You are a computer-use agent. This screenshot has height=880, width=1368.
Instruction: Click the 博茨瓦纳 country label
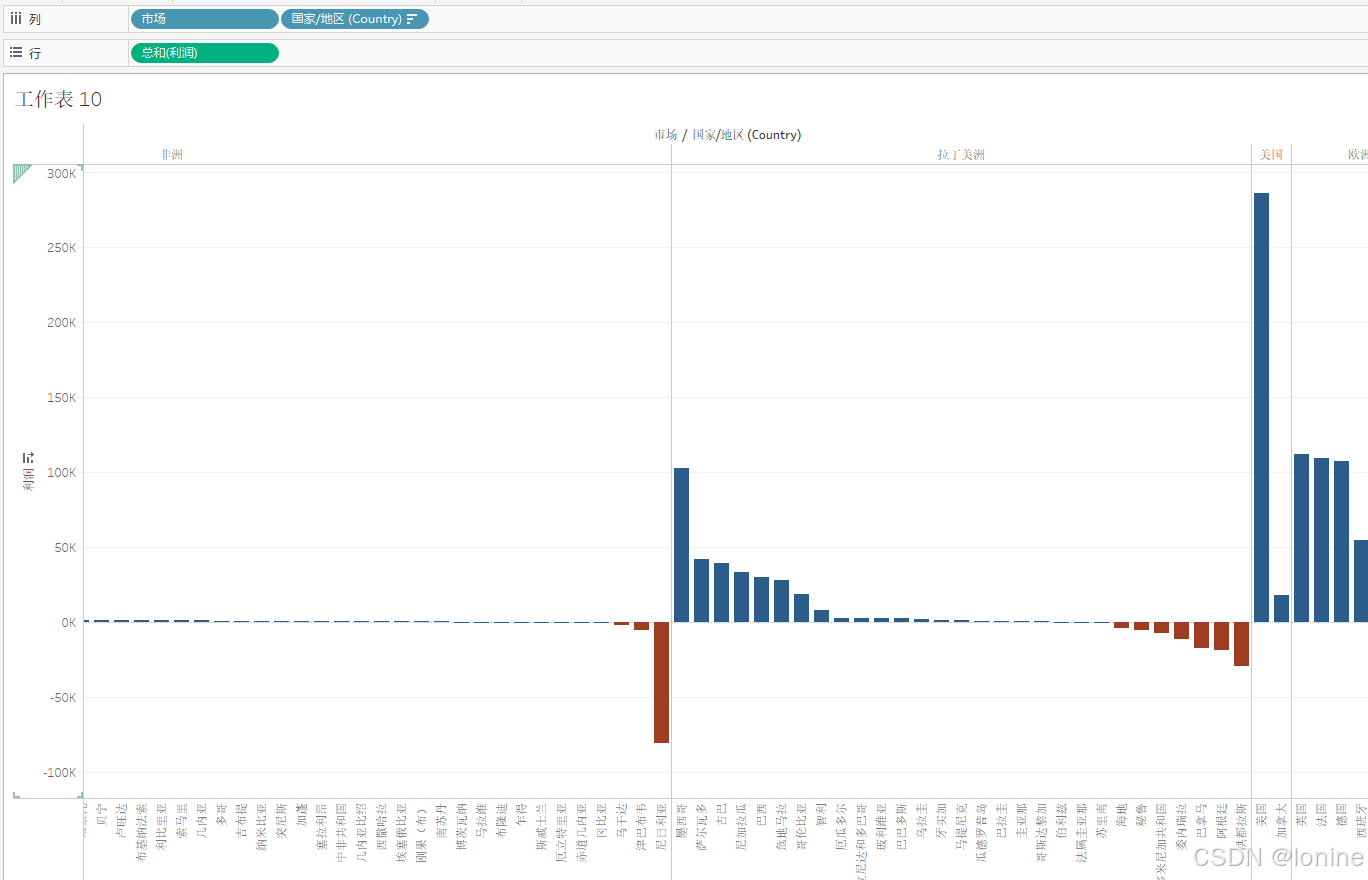click(461, 825)
